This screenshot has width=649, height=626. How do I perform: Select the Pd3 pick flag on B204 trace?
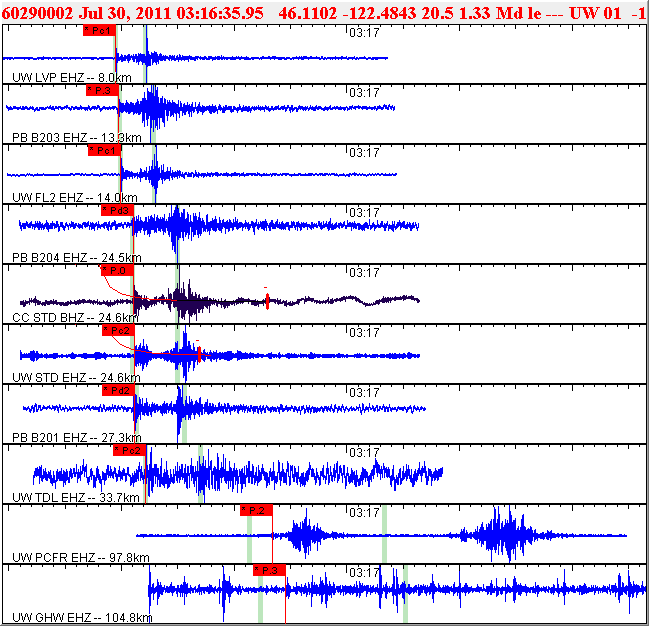click(118, 211)
